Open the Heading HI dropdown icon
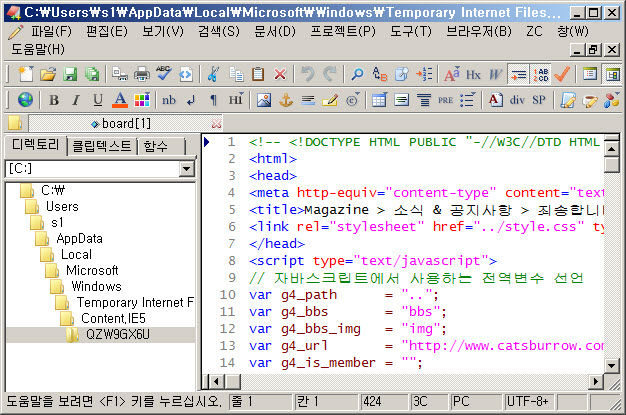 (236, 99)
